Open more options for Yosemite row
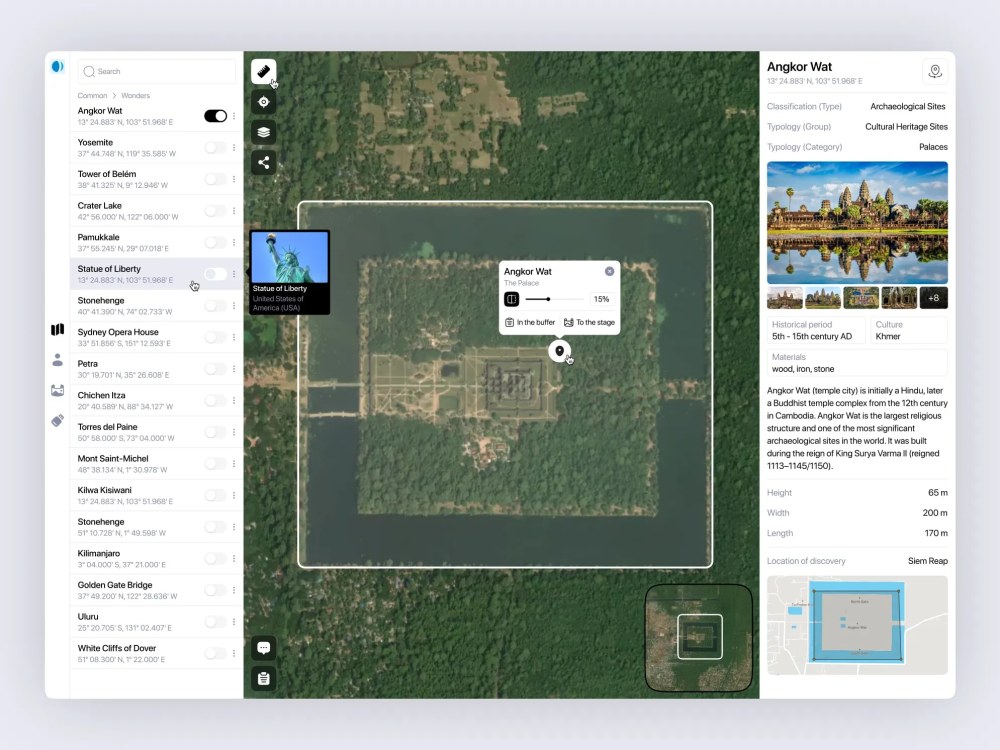Screen dimensions: 1000x750 [234, 147]
